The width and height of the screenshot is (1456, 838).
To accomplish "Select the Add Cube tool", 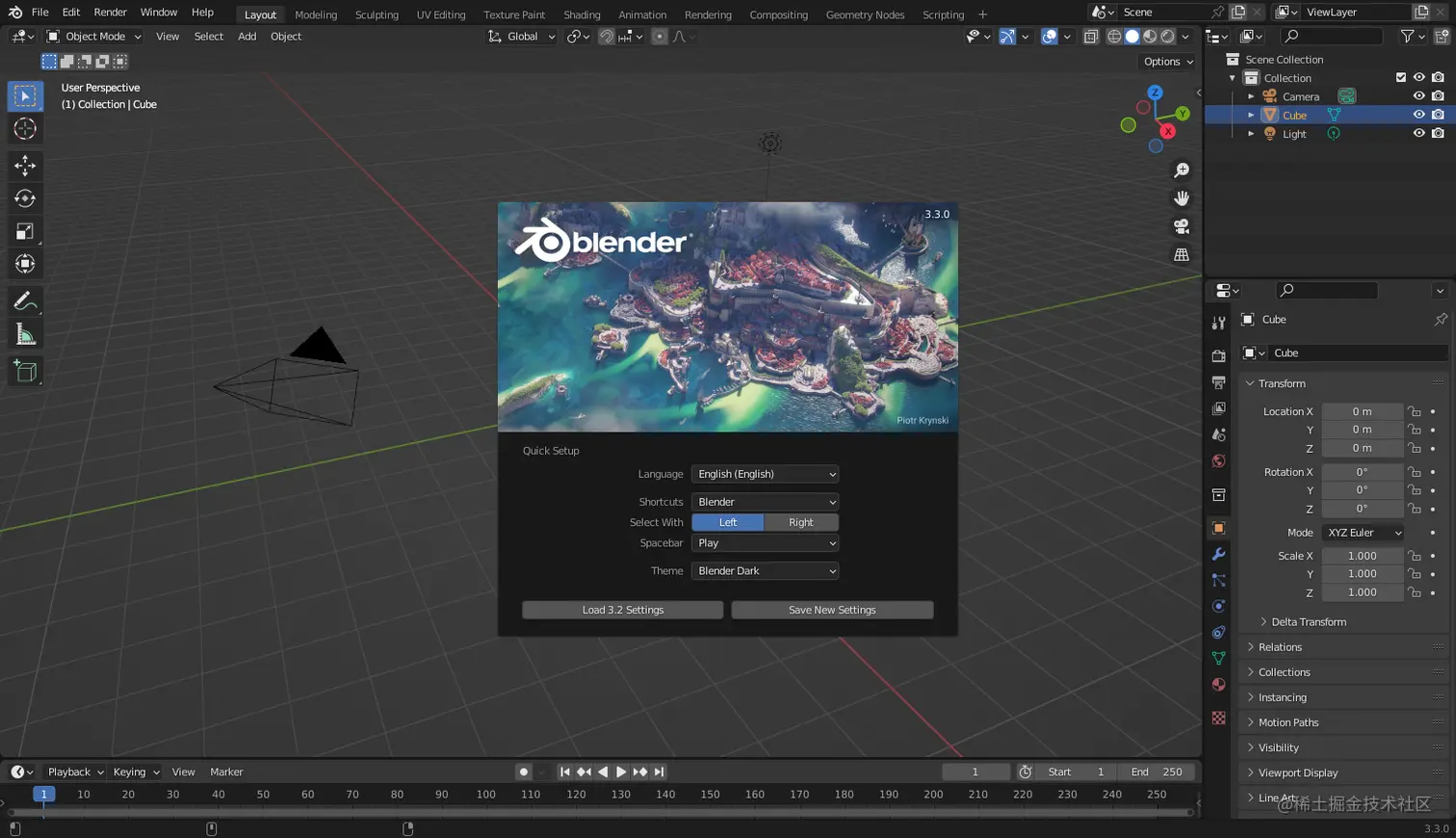I will pos(25,371).
